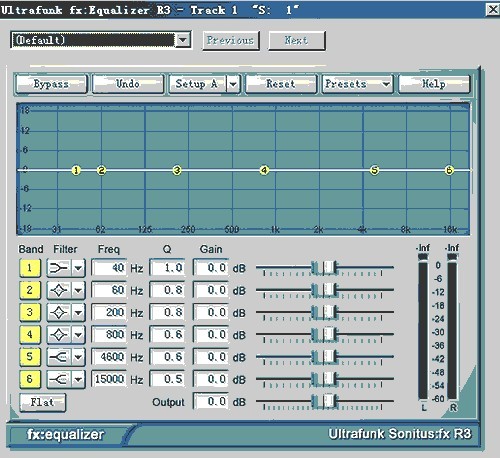The width and height of the screenshot is (500, 458).
Task: Toggle the Bypass button
Action: (51, 84)
